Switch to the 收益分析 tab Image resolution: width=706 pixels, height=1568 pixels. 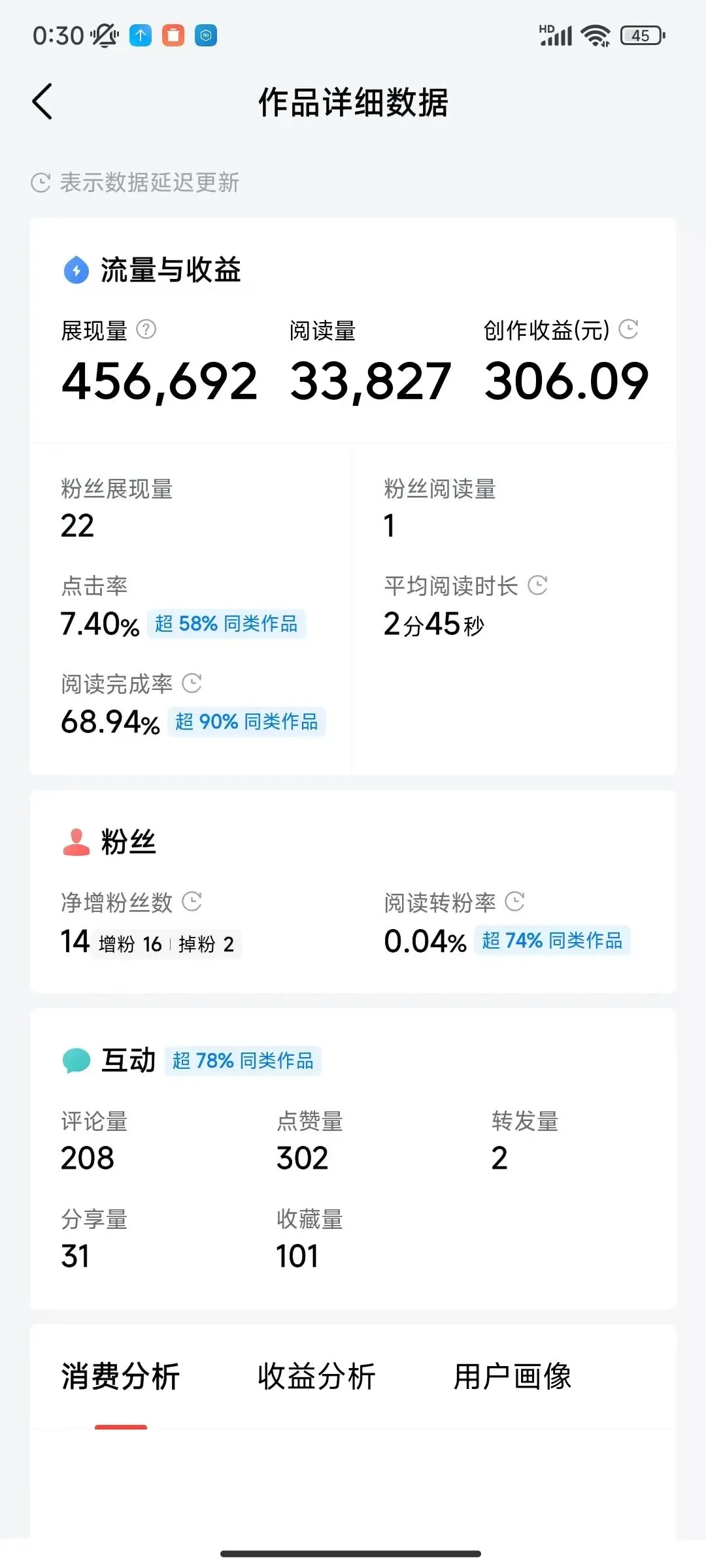(x=316, y=1377)
